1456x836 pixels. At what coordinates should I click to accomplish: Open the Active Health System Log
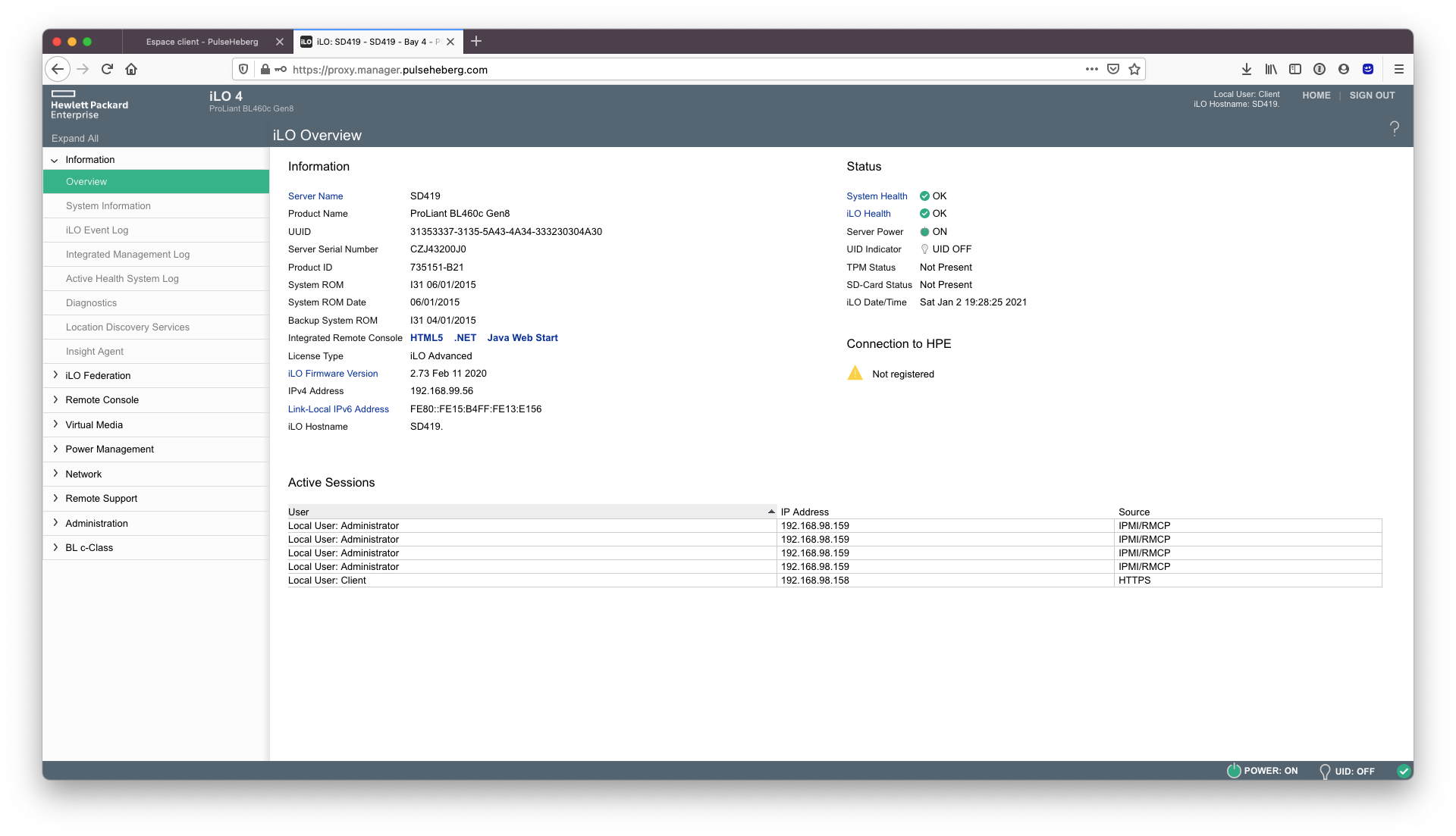(156, 279)
